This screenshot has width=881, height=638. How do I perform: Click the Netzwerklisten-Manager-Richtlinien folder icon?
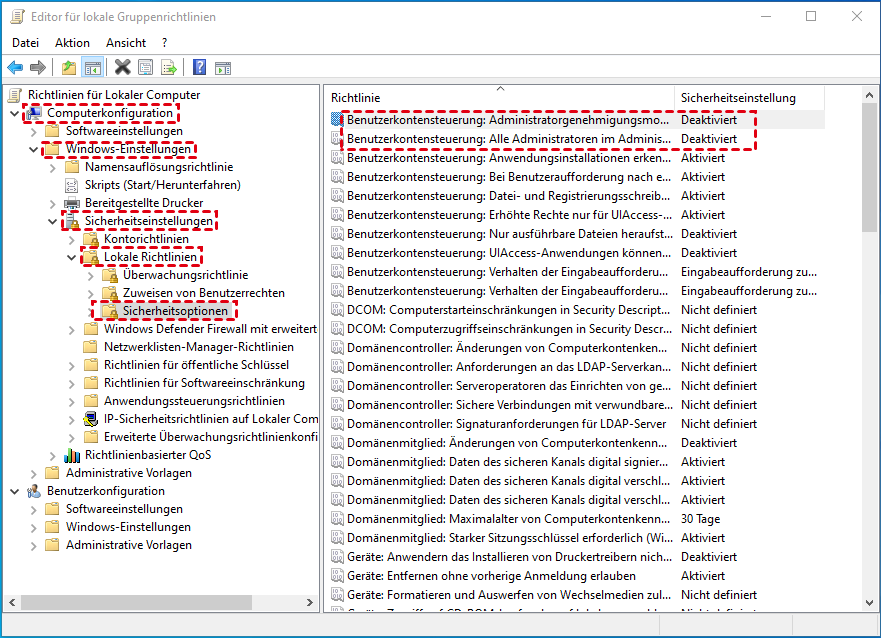[90, 347]
